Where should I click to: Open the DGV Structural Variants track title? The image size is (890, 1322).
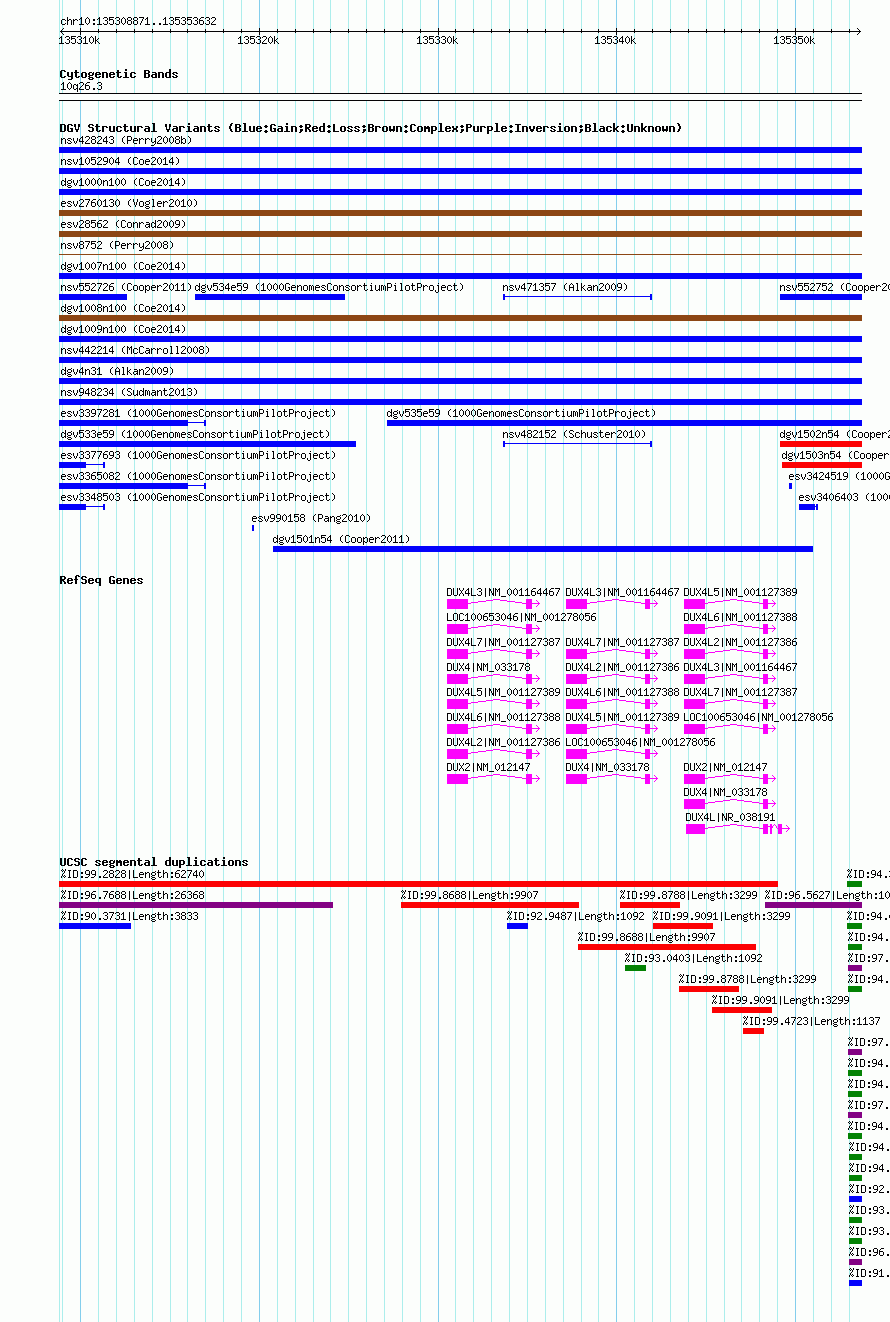(x=371, y=128)
